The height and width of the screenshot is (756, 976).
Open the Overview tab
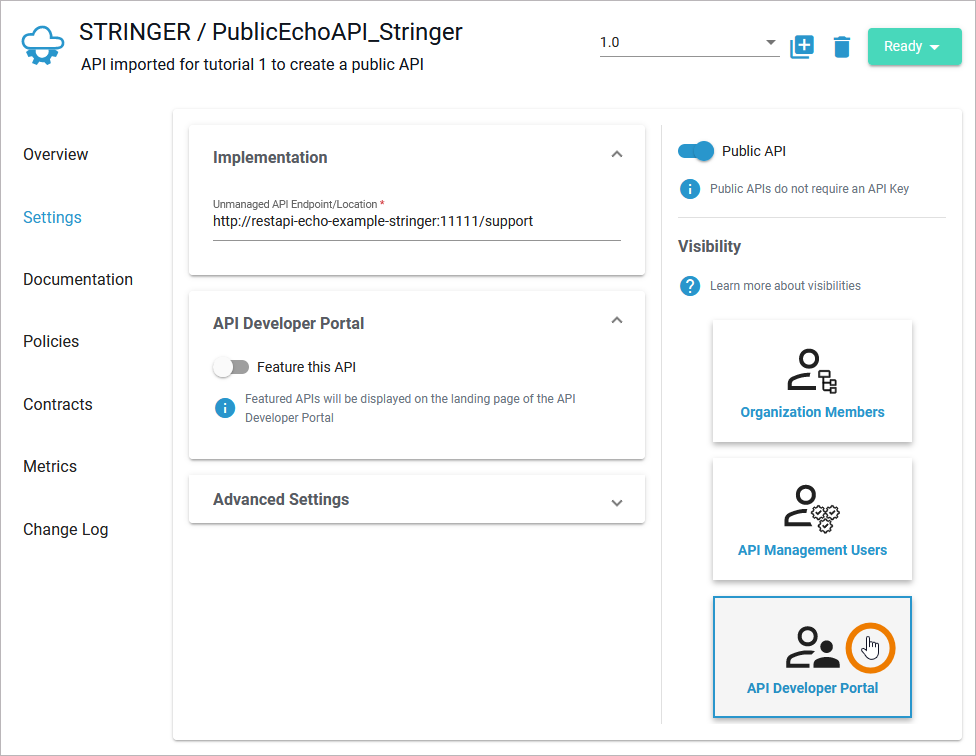[x=56, y=155]
